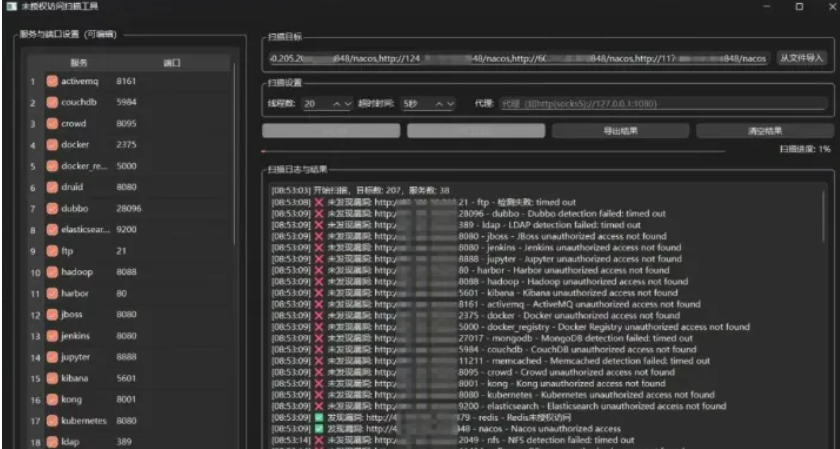The height and width of the screenshot is (449, 840).
Task: Toggle the crowd service checkbox
Action: click(x=52, y=124)
